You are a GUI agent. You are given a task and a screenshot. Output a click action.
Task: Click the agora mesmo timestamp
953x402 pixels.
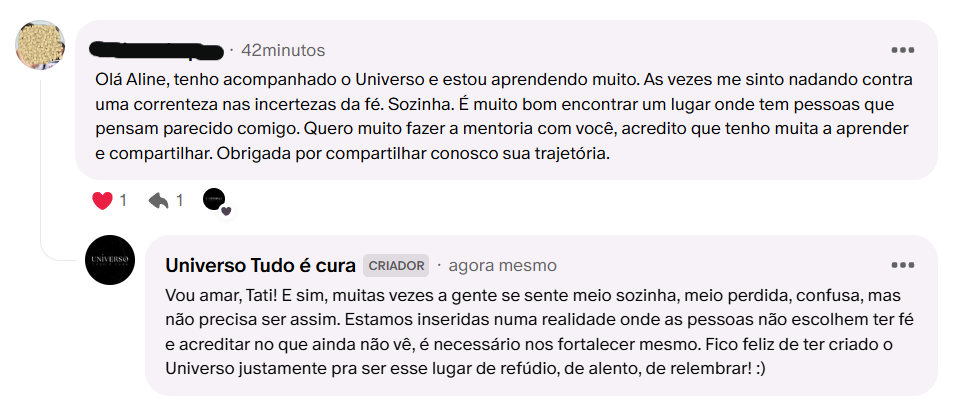coord(502,266)
